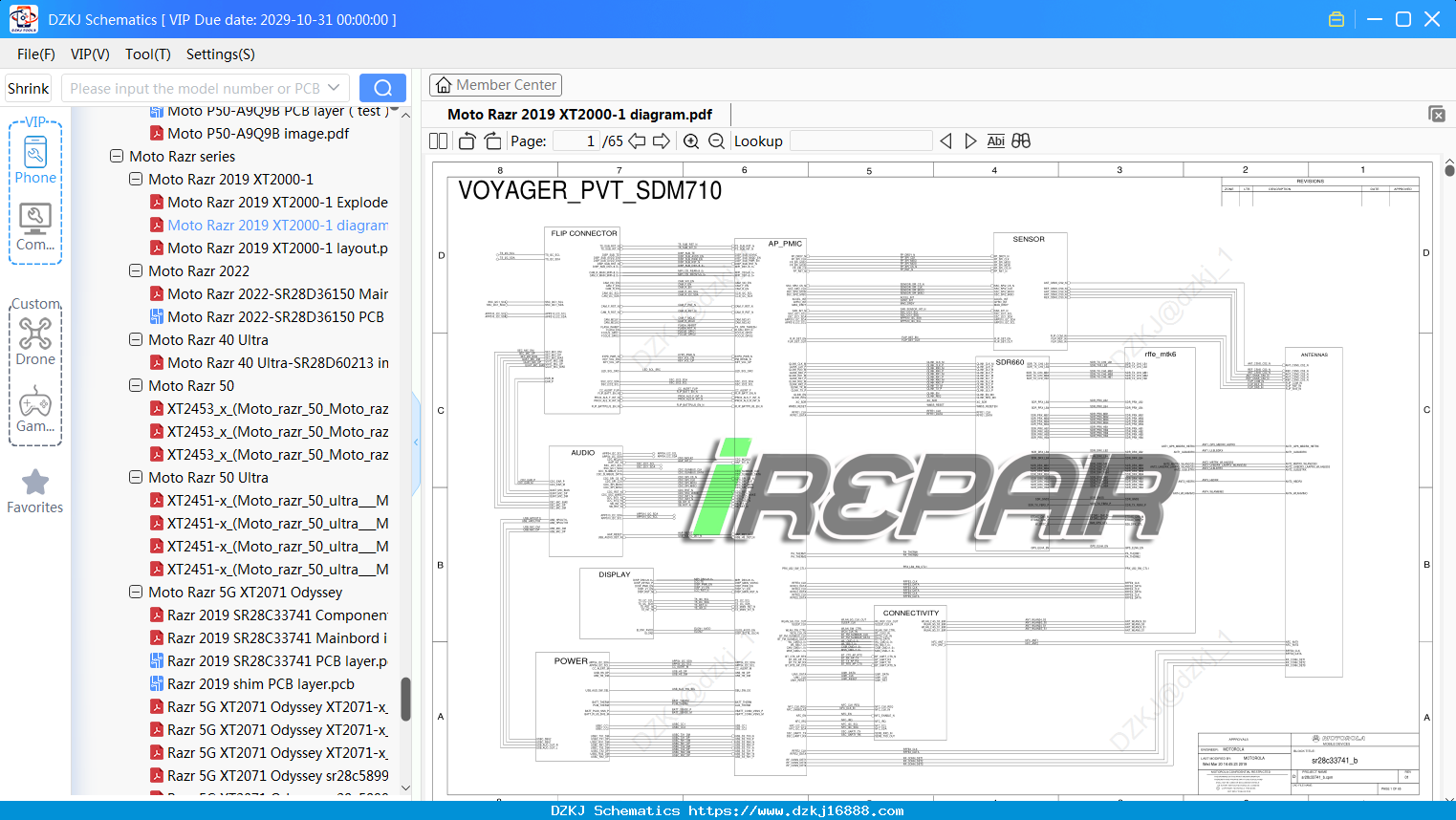Jump to previous lookup result

tap(945, 141)
